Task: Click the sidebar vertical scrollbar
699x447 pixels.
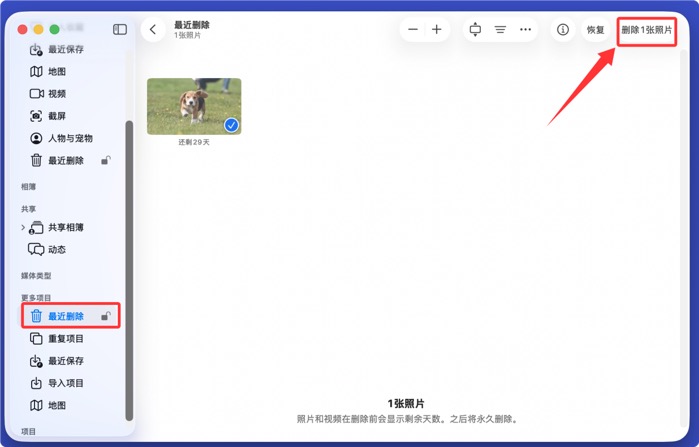Action: coord(129,271)
